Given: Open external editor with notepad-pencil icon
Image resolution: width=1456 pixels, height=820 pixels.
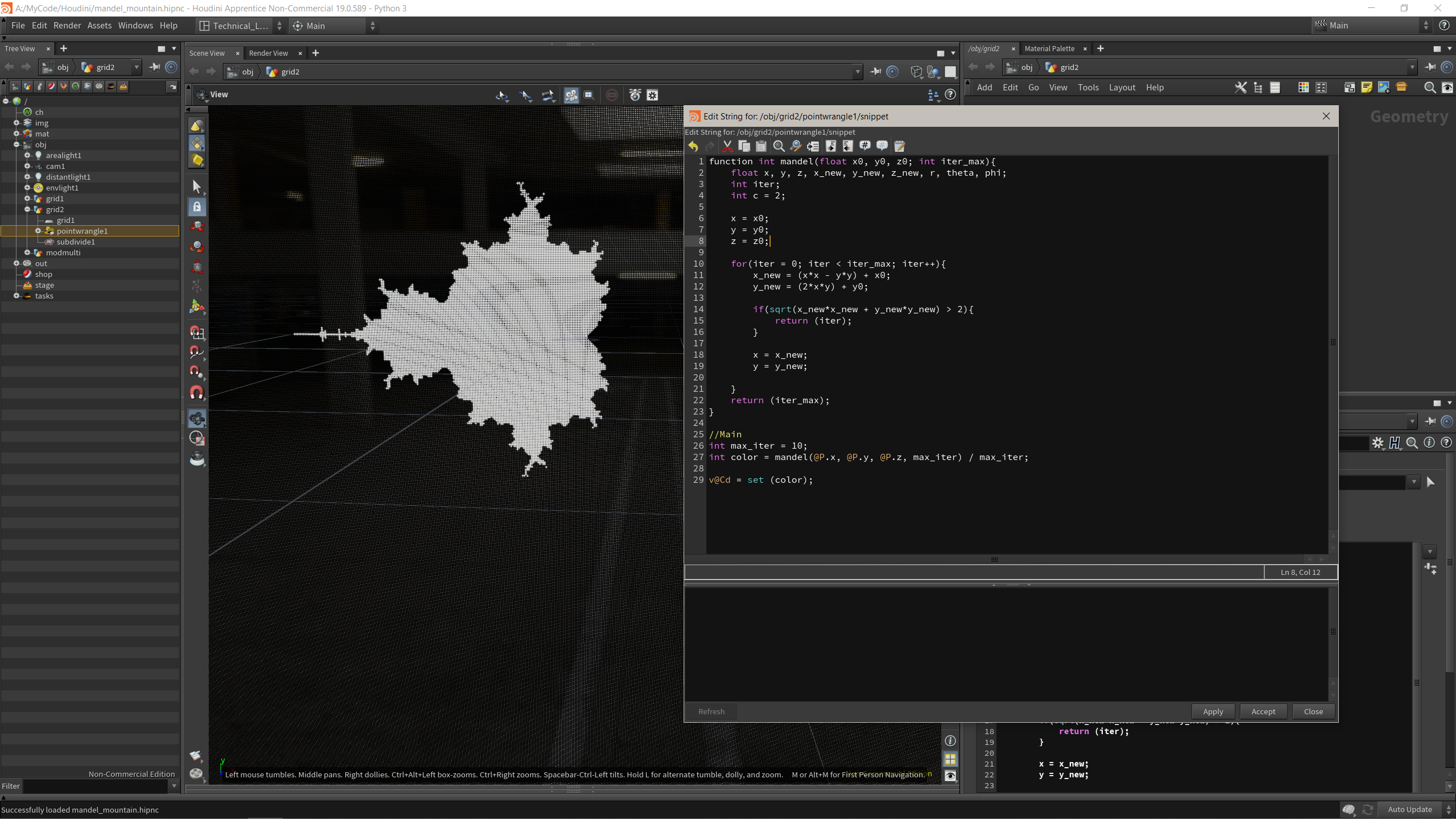Looking at the screenshot, I should tap(900, 146).
